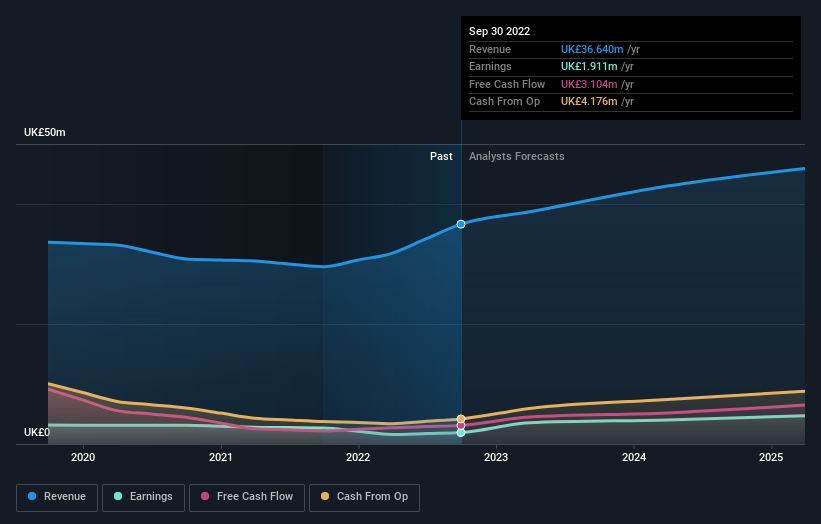Click the UK£0 y-axis label
The width and height of the screenshot is (821, 524).
coord(37,432)
